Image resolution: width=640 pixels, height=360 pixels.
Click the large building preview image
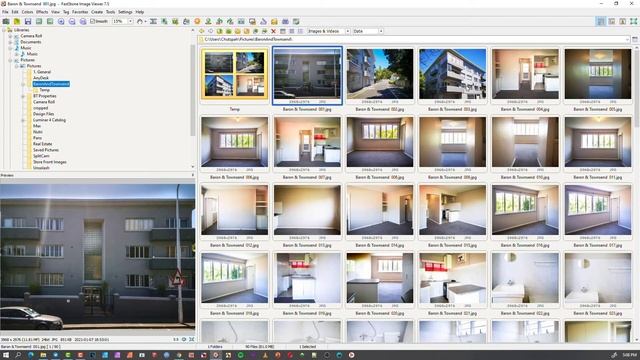tap(98, 256)
